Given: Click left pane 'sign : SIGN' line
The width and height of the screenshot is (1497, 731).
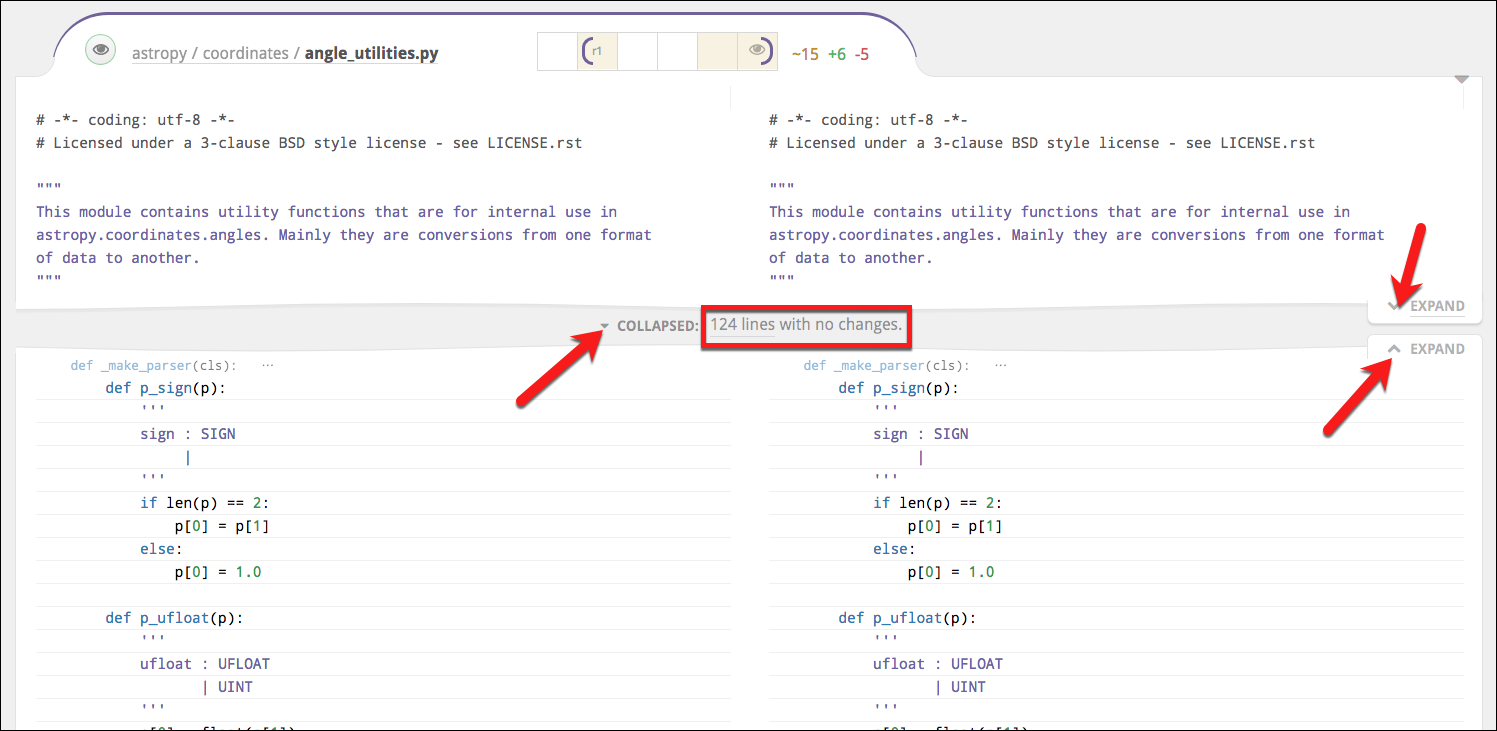Looking at the screenshot, I should tap(188, 434).
